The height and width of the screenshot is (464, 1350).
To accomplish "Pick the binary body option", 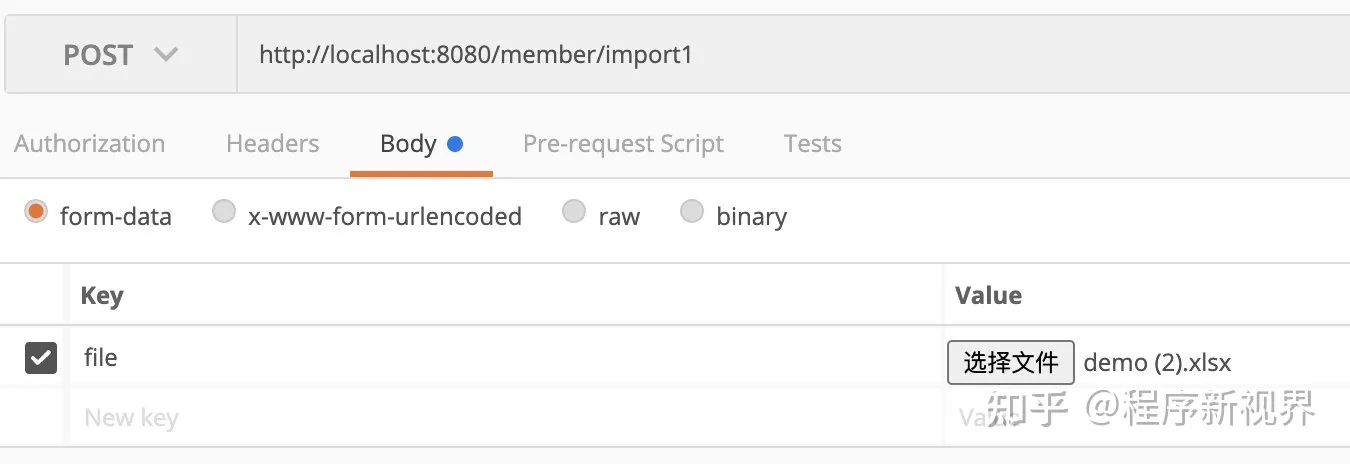I will click(691, 212).
